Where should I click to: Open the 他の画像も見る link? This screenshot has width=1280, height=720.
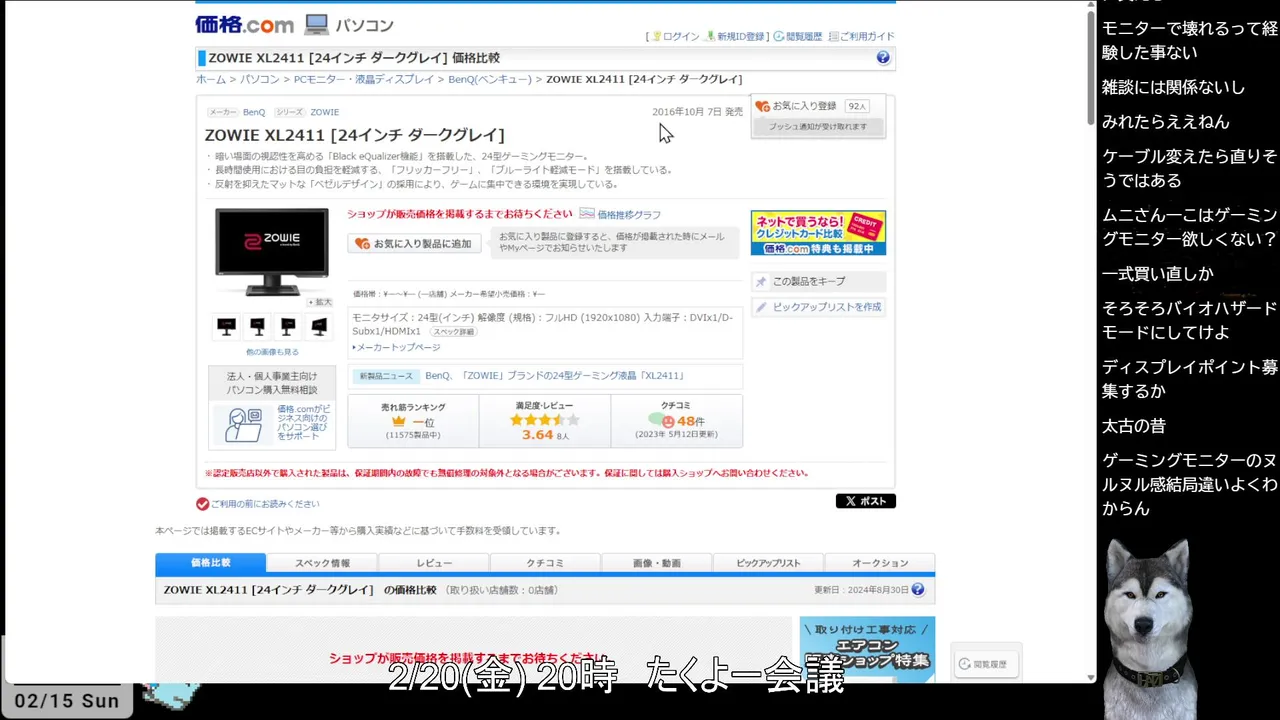pos(272,352)
